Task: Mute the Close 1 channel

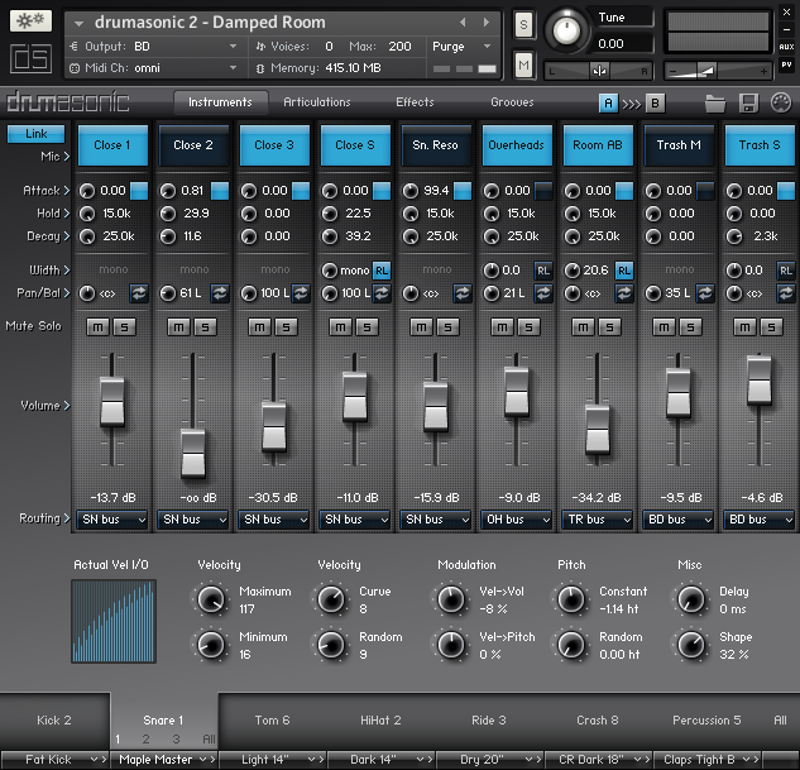Action: coord(98,327)
